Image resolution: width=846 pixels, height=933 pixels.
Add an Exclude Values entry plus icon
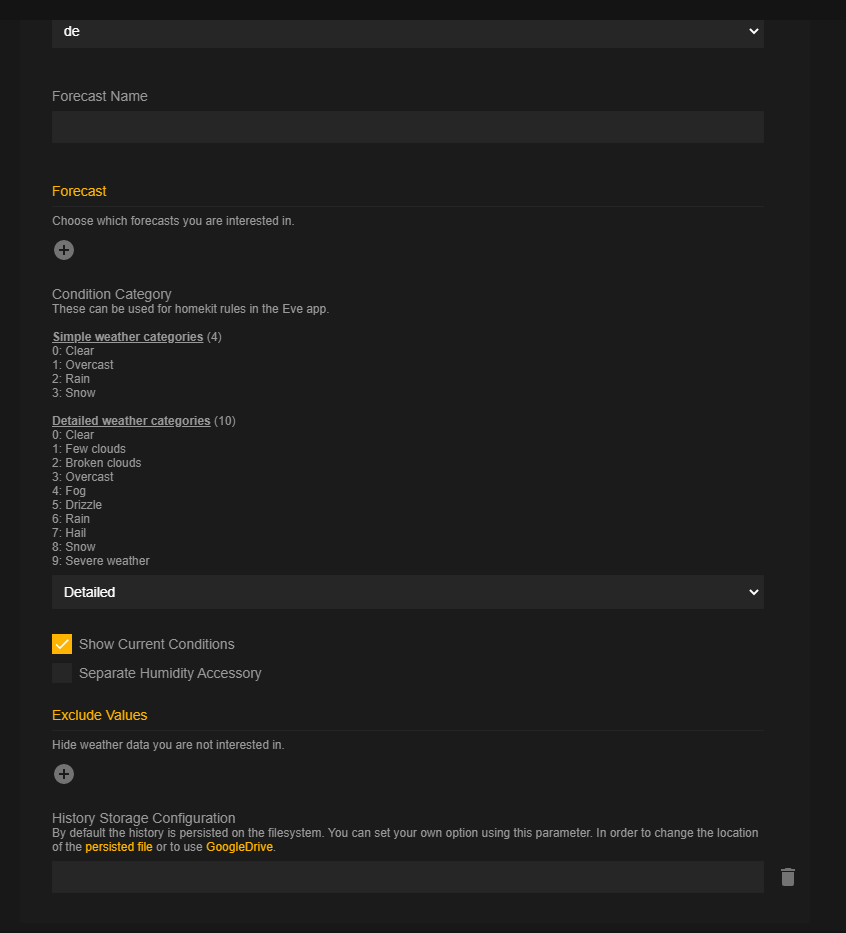click(x=64, y=774)
